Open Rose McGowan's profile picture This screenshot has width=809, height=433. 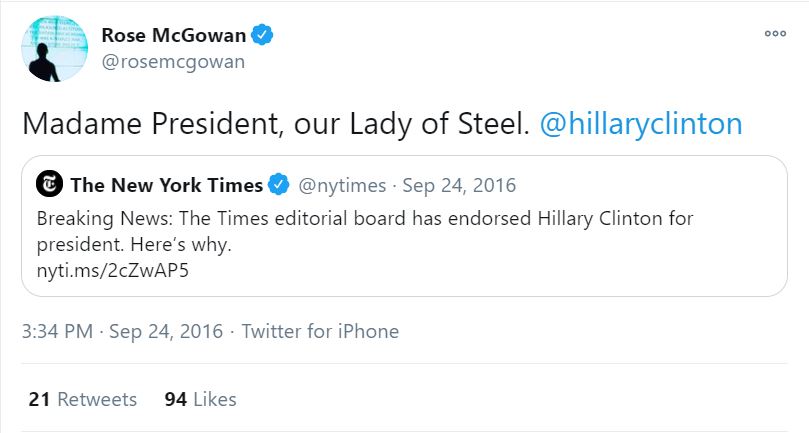point(53,48)
